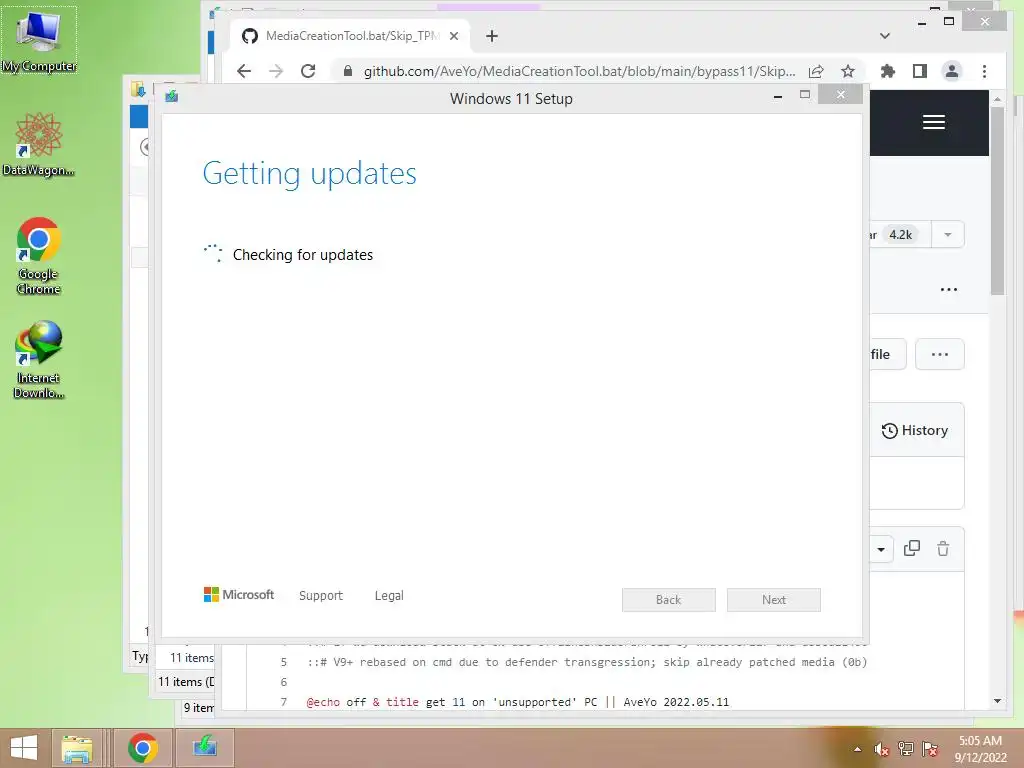Open My Computer desktop icon

click(39, 40)
